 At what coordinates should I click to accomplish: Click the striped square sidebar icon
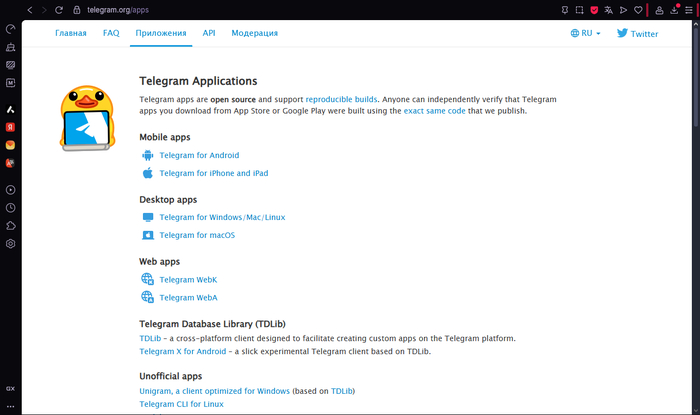pos(10,65)
